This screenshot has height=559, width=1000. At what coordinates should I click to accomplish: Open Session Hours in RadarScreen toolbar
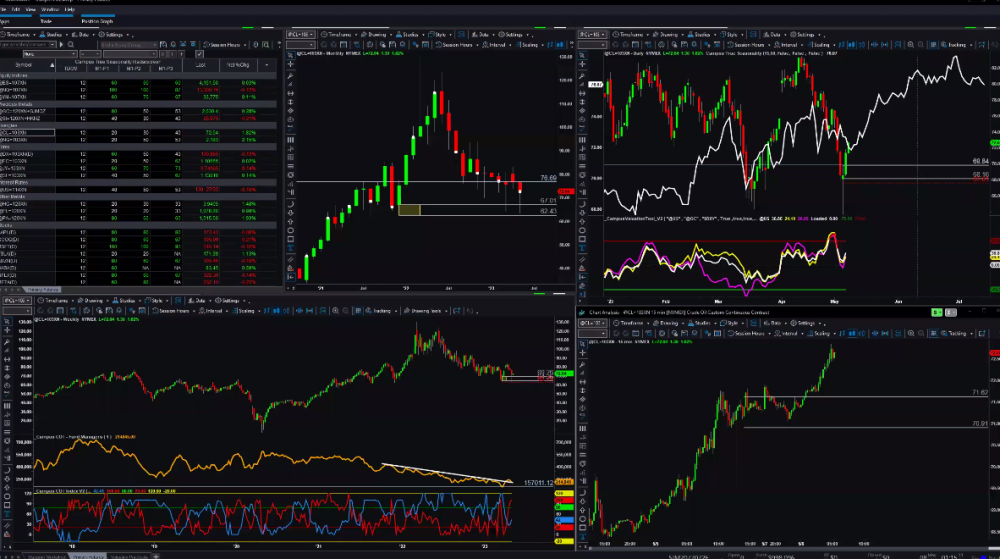click(x=224, y=45)
